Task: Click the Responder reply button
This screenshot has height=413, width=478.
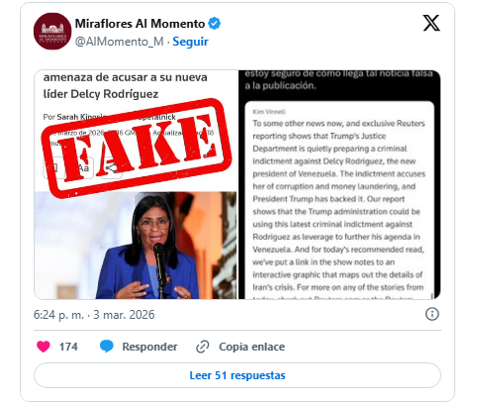Action: pos(150,347)
